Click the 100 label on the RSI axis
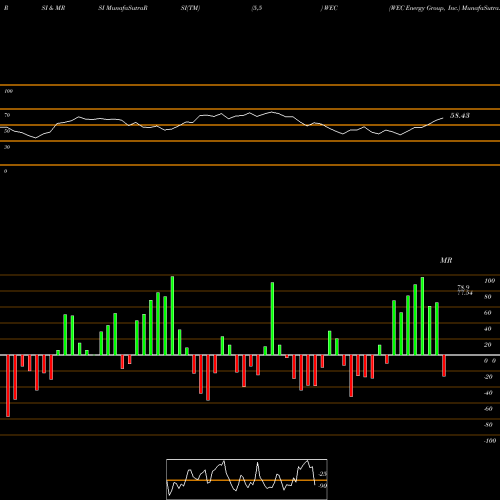 pyautogui.click(x=8, y=91)
